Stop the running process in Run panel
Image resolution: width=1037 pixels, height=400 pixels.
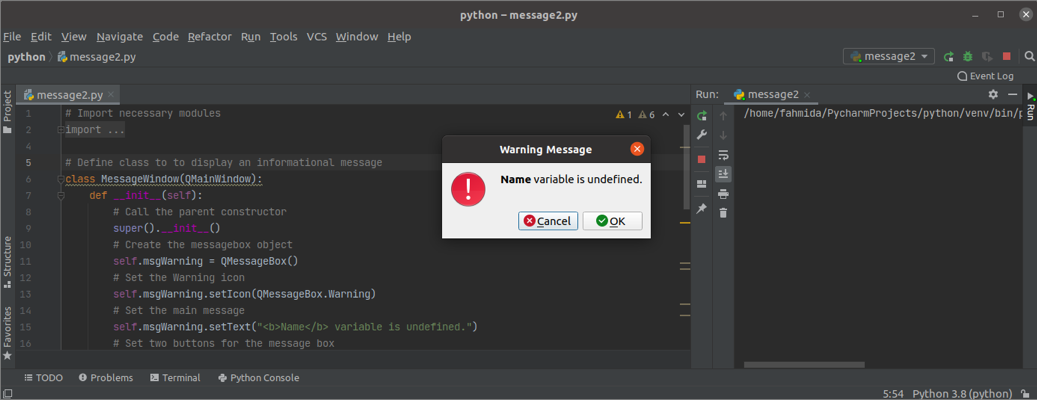(x=702, y=159)
